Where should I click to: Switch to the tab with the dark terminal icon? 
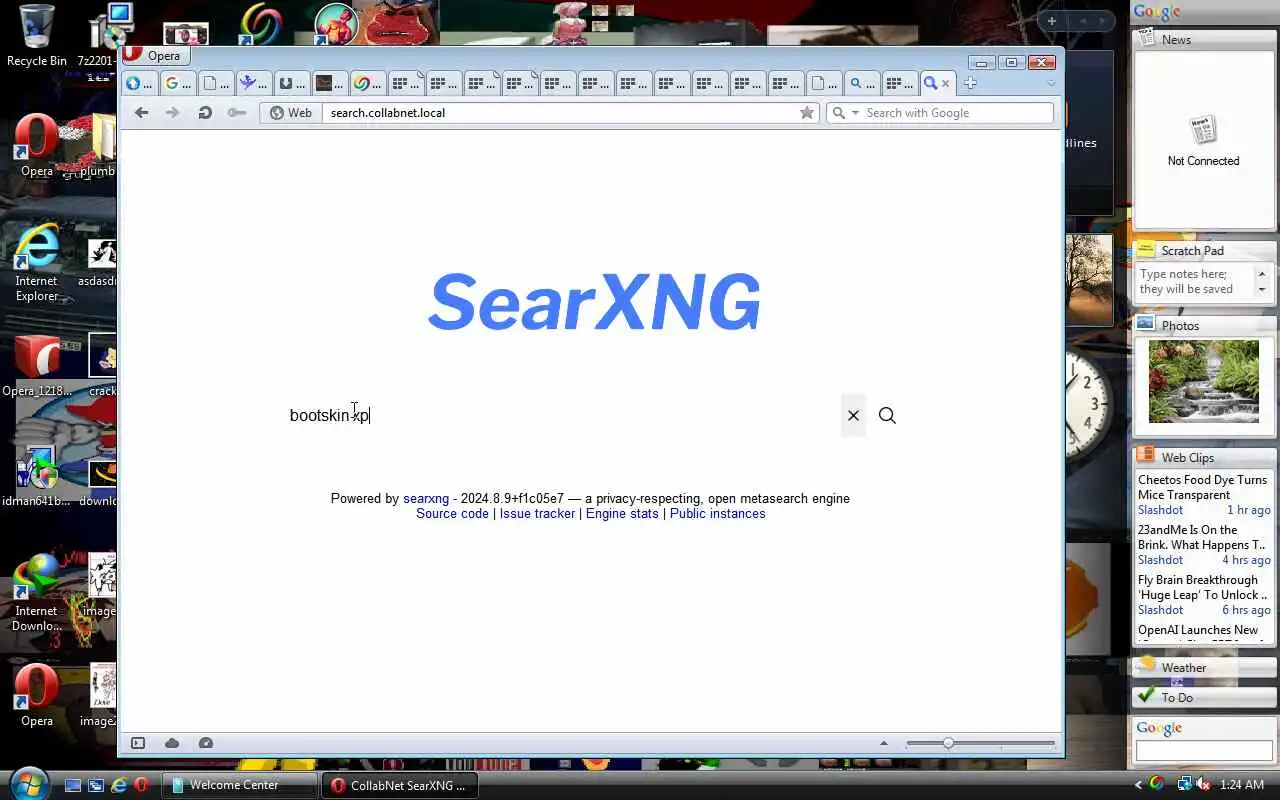329,83
